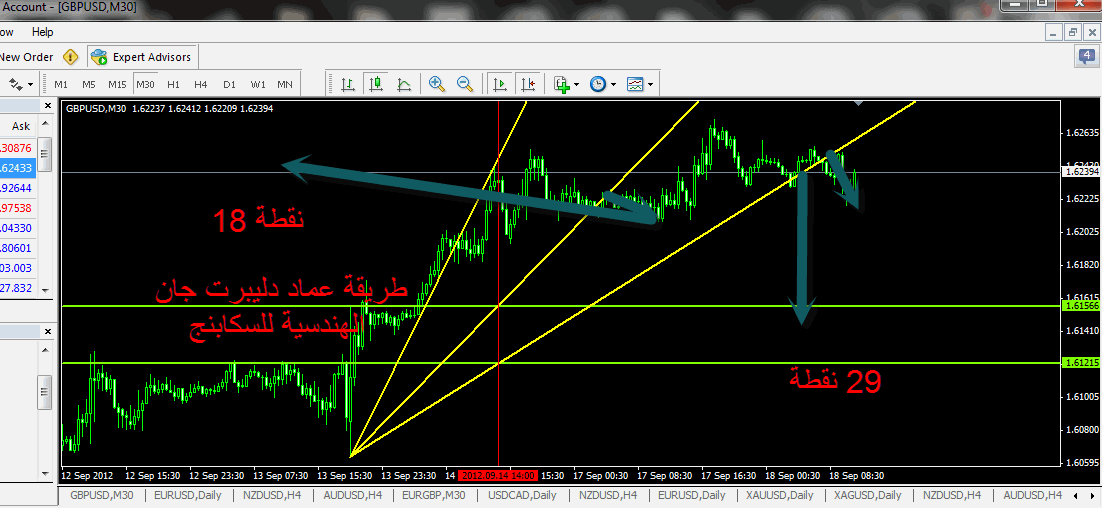Click the Market Watch scrollbar thumb
The width and height of the screenshot is (1102, 508).
(46, 155)
